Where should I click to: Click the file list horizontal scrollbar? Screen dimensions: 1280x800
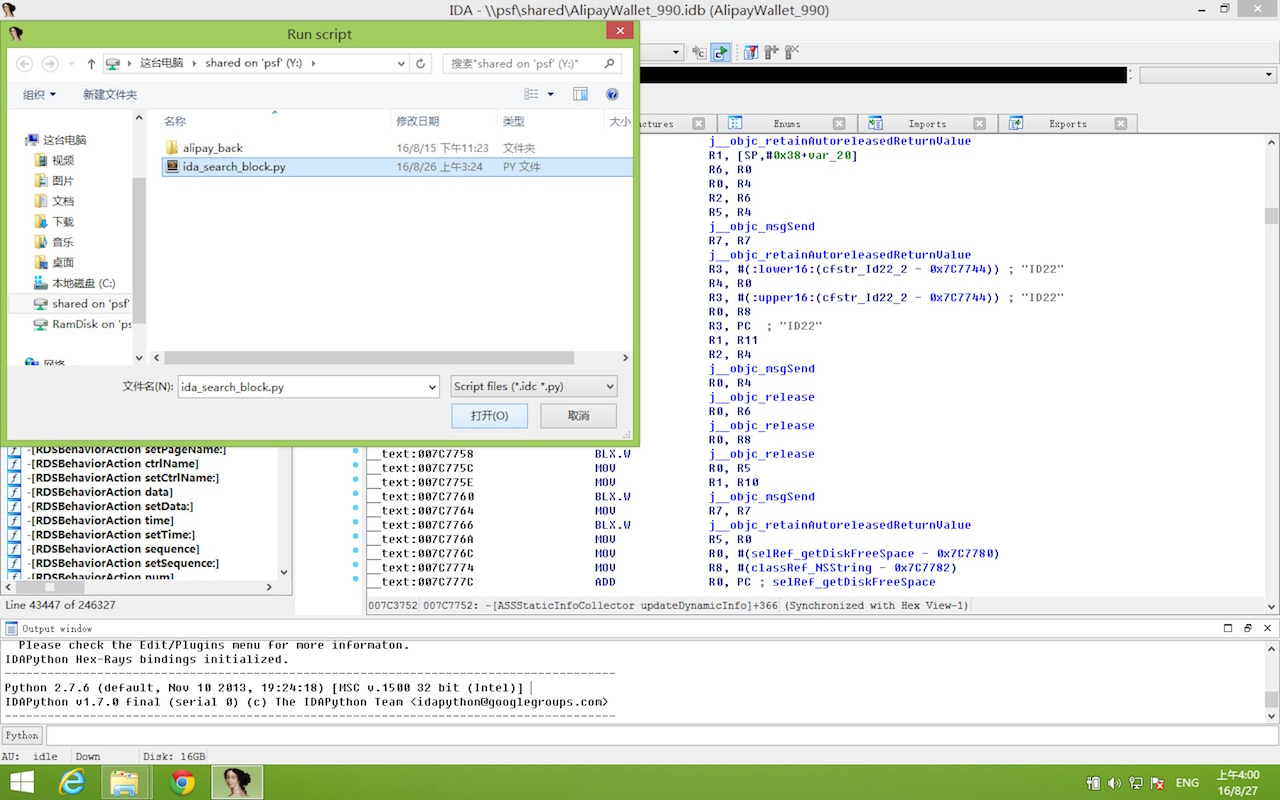tap(369, 357)
